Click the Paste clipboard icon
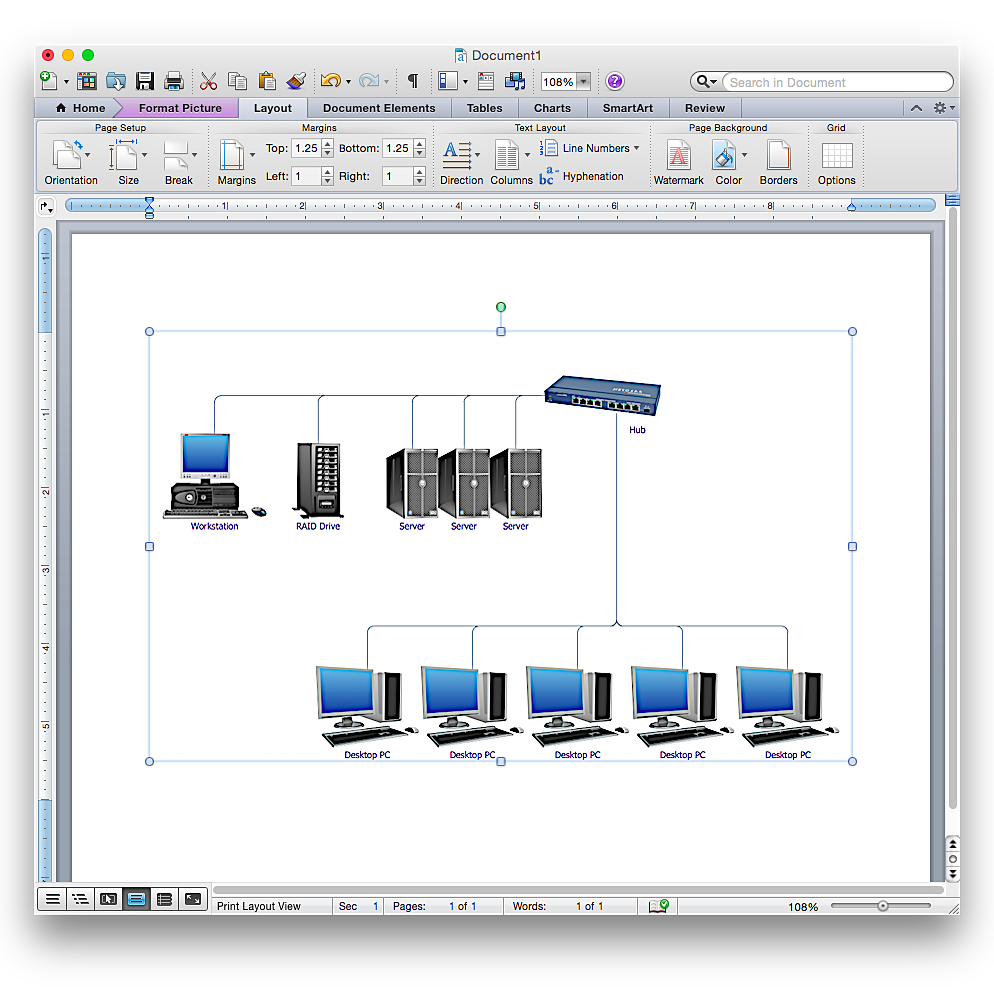This screenshot has width=994, height=1005. [267, 81]
